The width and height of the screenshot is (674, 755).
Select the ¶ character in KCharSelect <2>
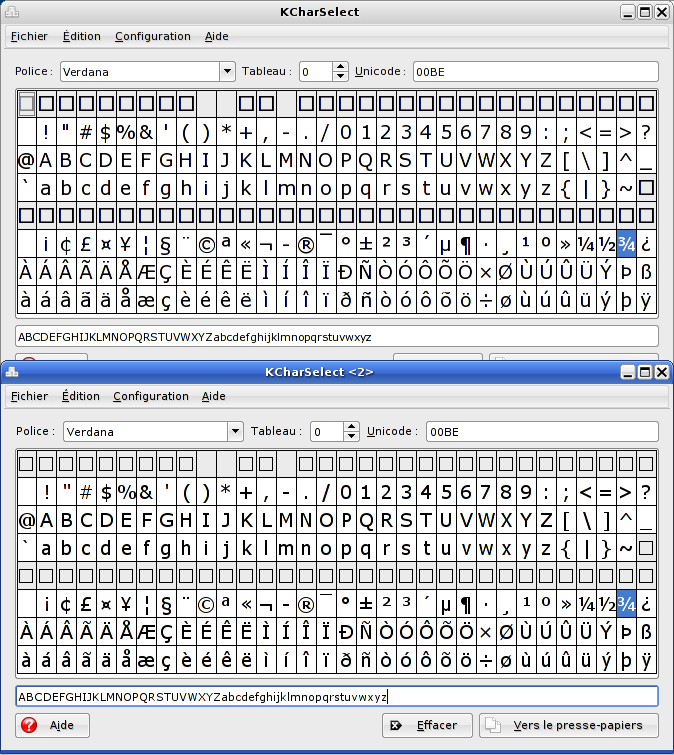(x=466, y=604)
